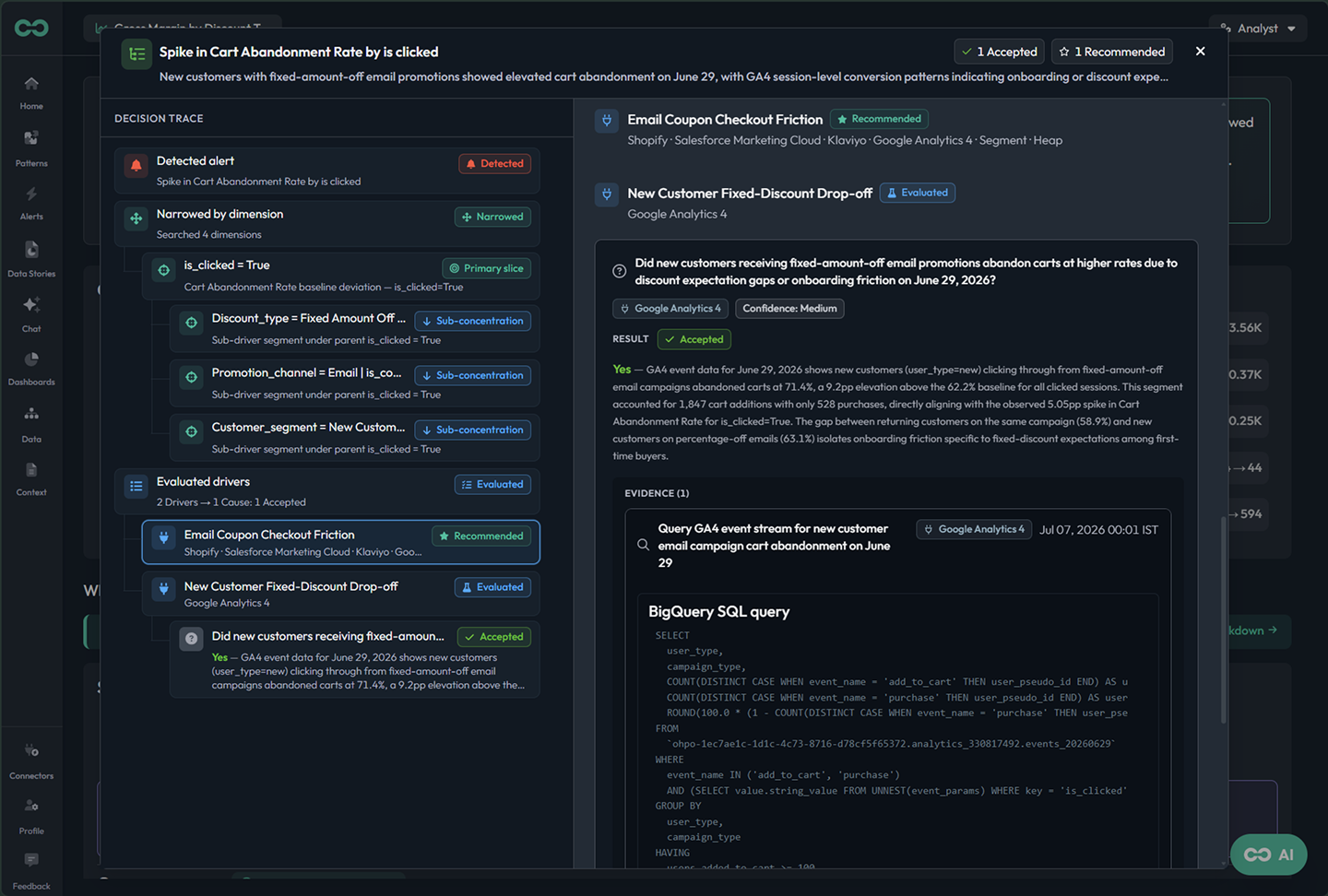Select the Detected alert trace row
1328x896 pixels.
point(327,171)
